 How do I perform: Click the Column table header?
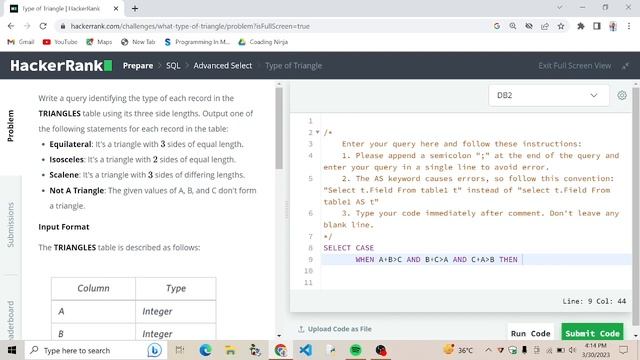(x=93, y=288)
